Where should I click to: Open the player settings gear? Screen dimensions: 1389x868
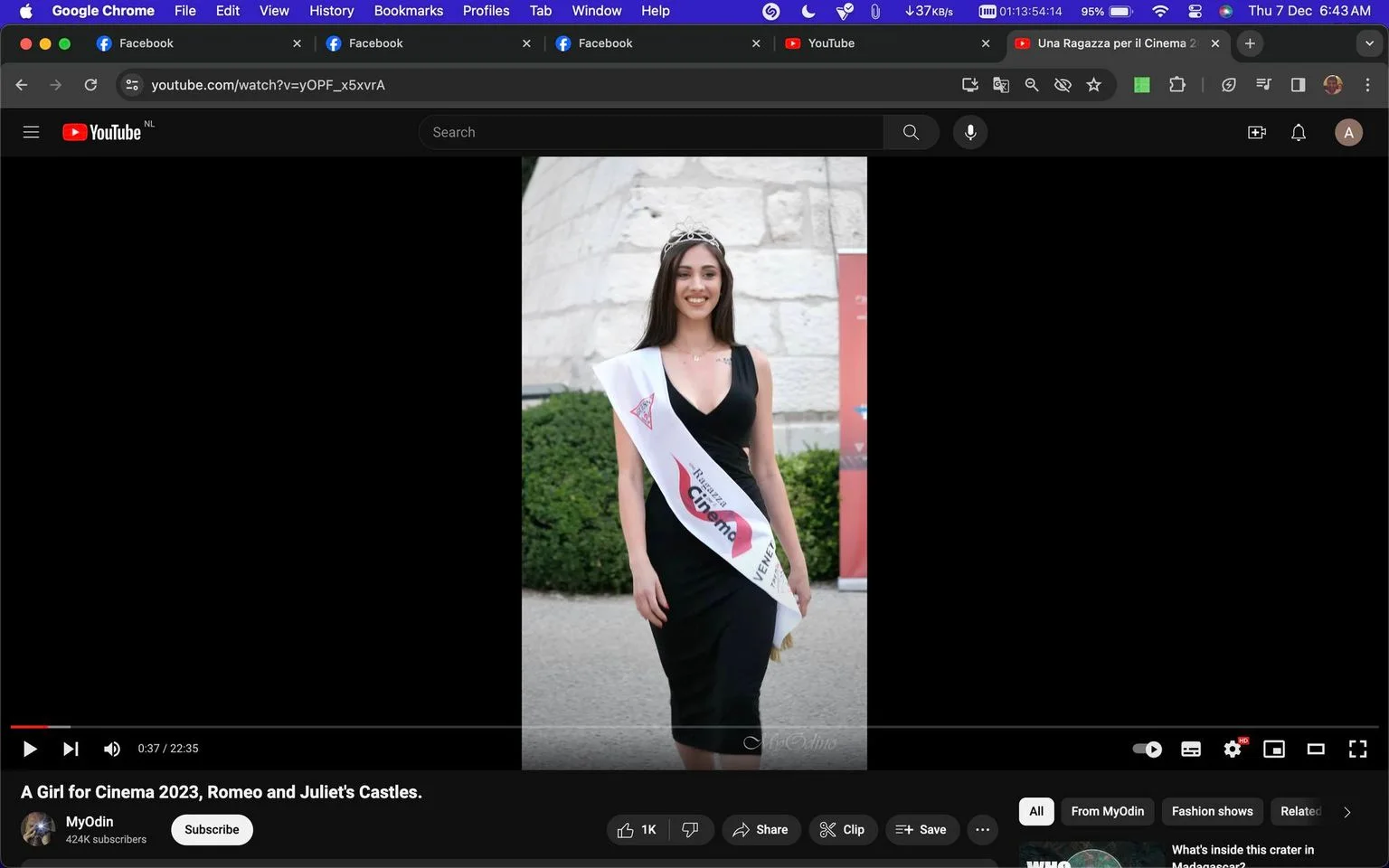click(1233, 749)
